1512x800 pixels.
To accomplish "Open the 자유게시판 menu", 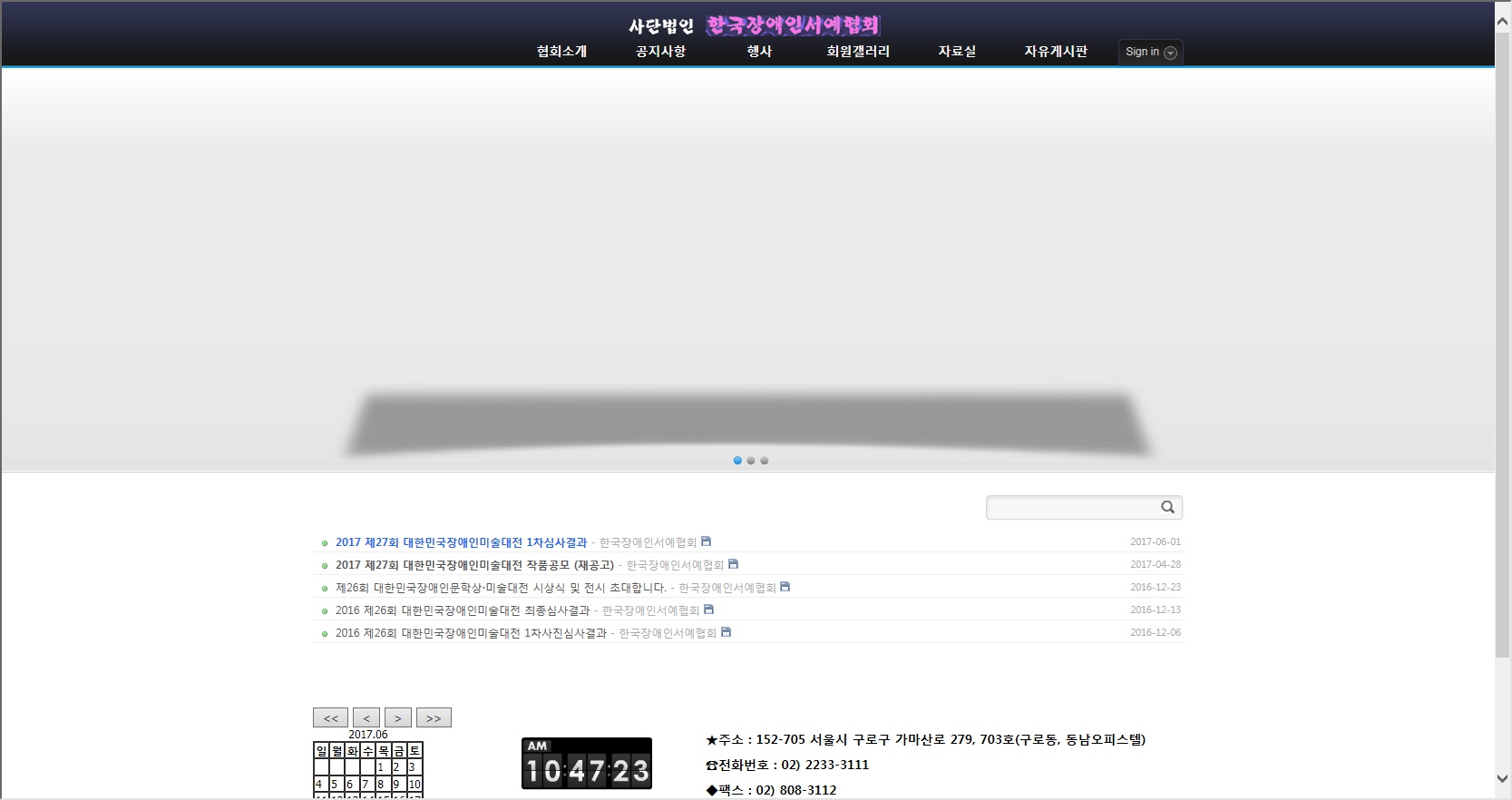I will pyautogui.click(x=1056, y=52).
